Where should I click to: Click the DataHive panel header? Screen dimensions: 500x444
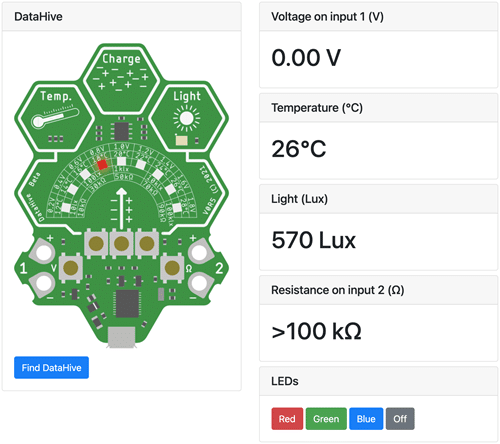pos(122,17)
